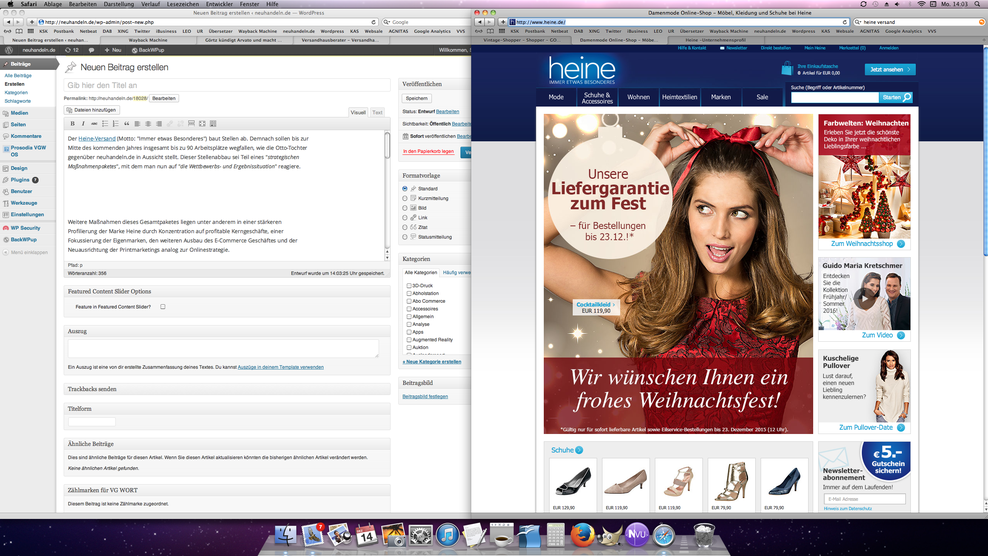This screenshot has width=988, height=556.
Task: Apply italic formatting in WordPress editor
Action: click(83, 124)
